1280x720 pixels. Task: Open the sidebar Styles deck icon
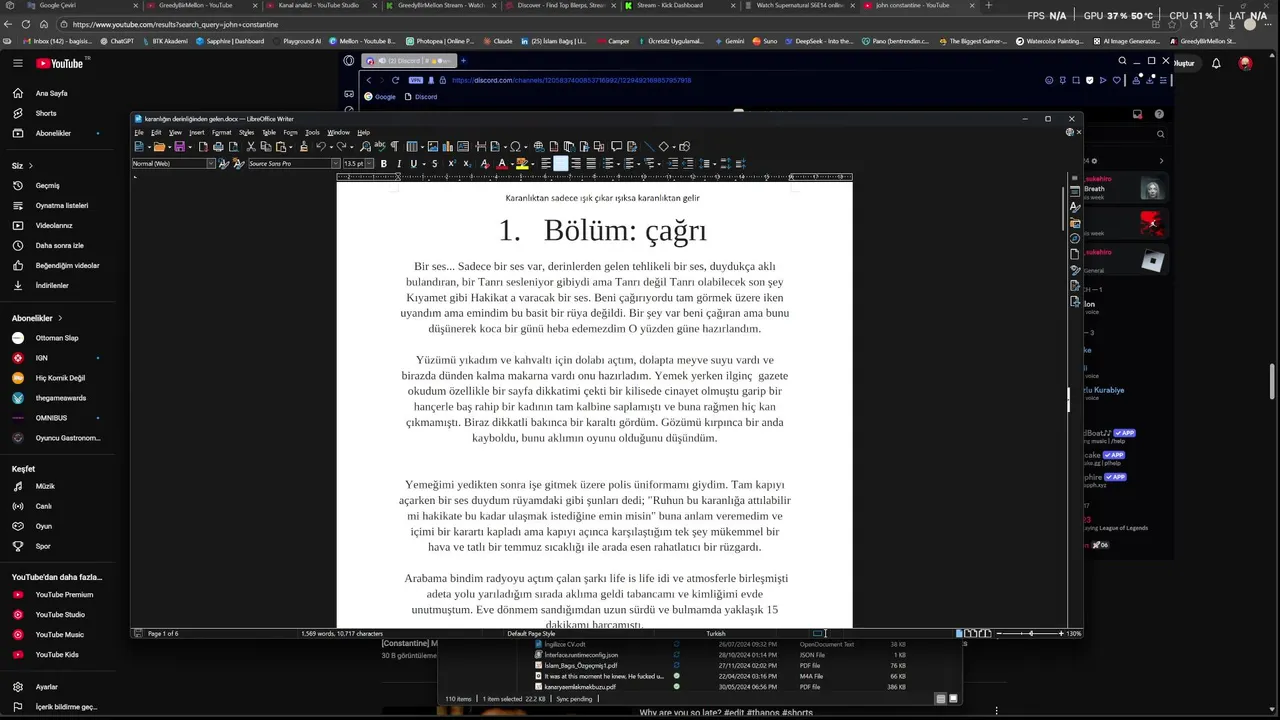[x=1075, y=206]
